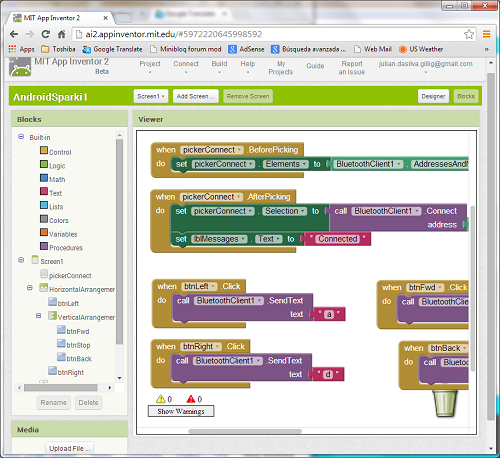500x458 pixels.
Task: Select Text blocks category
Action: point(51,193)
